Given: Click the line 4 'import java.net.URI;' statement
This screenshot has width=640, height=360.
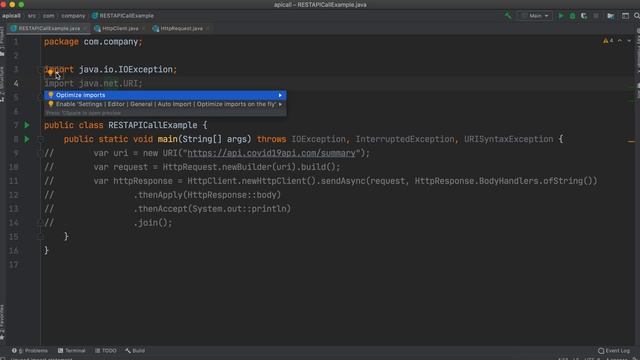Looking at the screenshot, I should [x=93, y=84].
